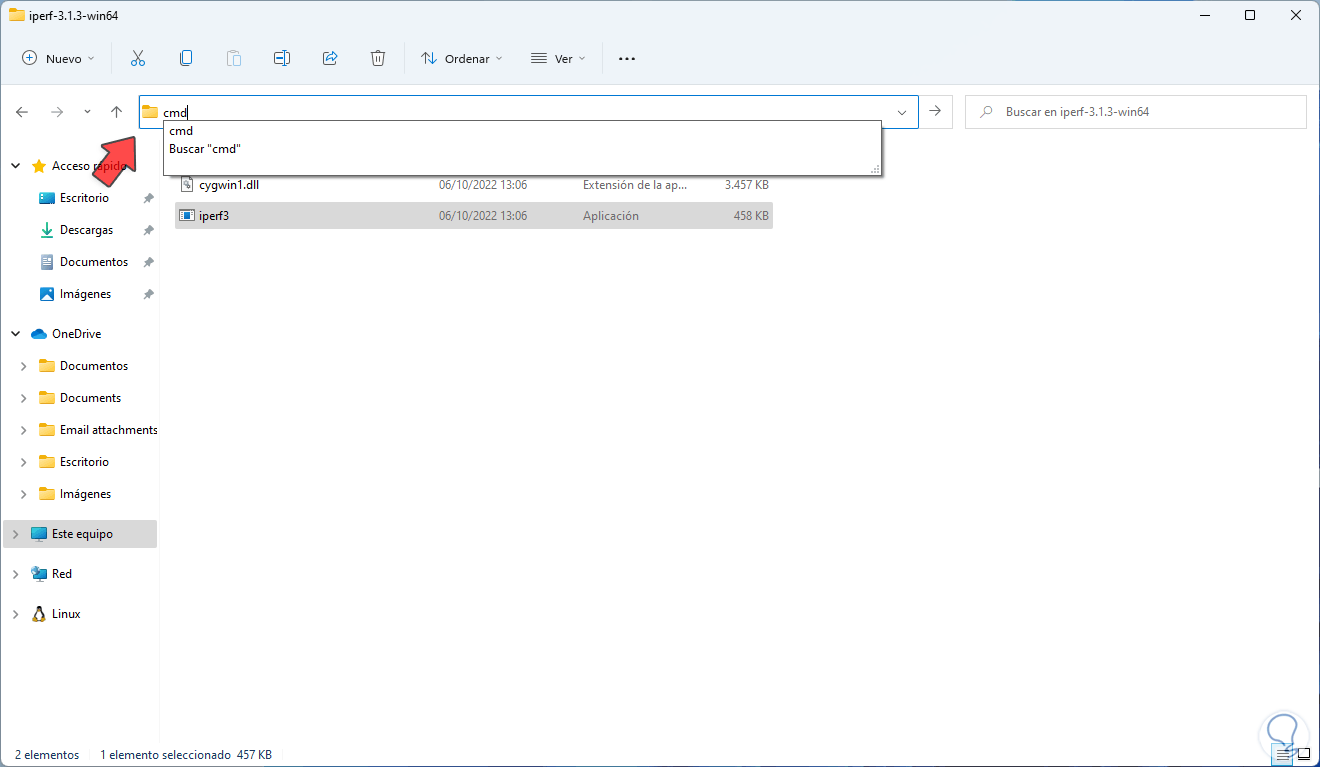
Task: Select Linux in the navigation pane
Action: 66,614
